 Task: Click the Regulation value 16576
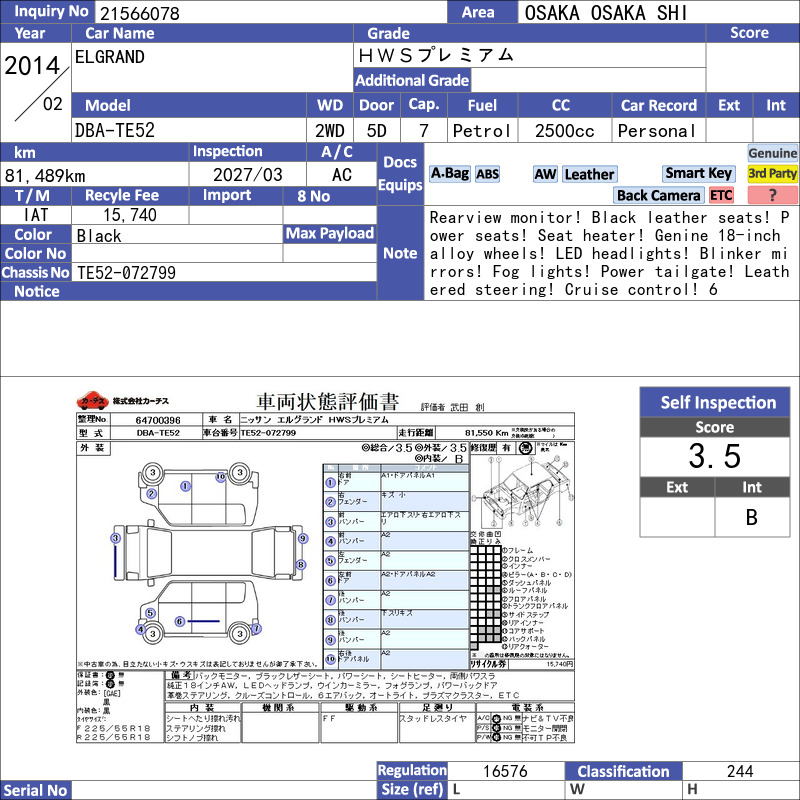click(x=506, y=771)
